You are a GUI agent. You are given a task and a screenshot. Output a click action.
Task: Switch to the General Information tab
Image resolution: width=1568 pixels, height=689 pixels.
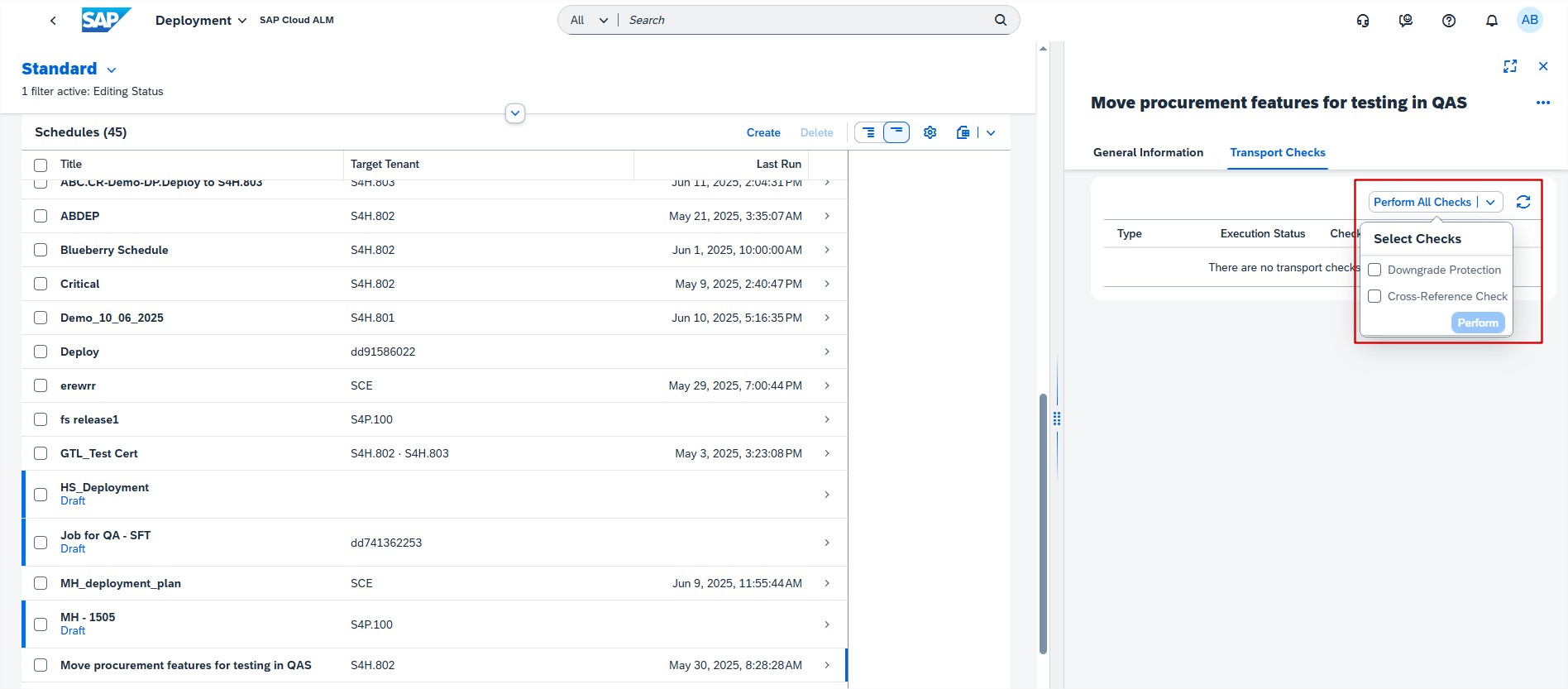coord(1148,152)
